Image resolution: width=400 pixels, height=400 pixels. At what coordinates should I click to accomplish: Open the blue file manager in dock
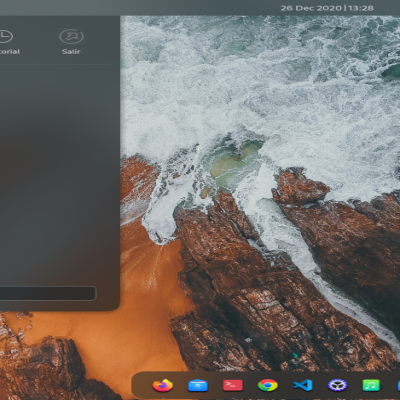[x=198, y=385]
